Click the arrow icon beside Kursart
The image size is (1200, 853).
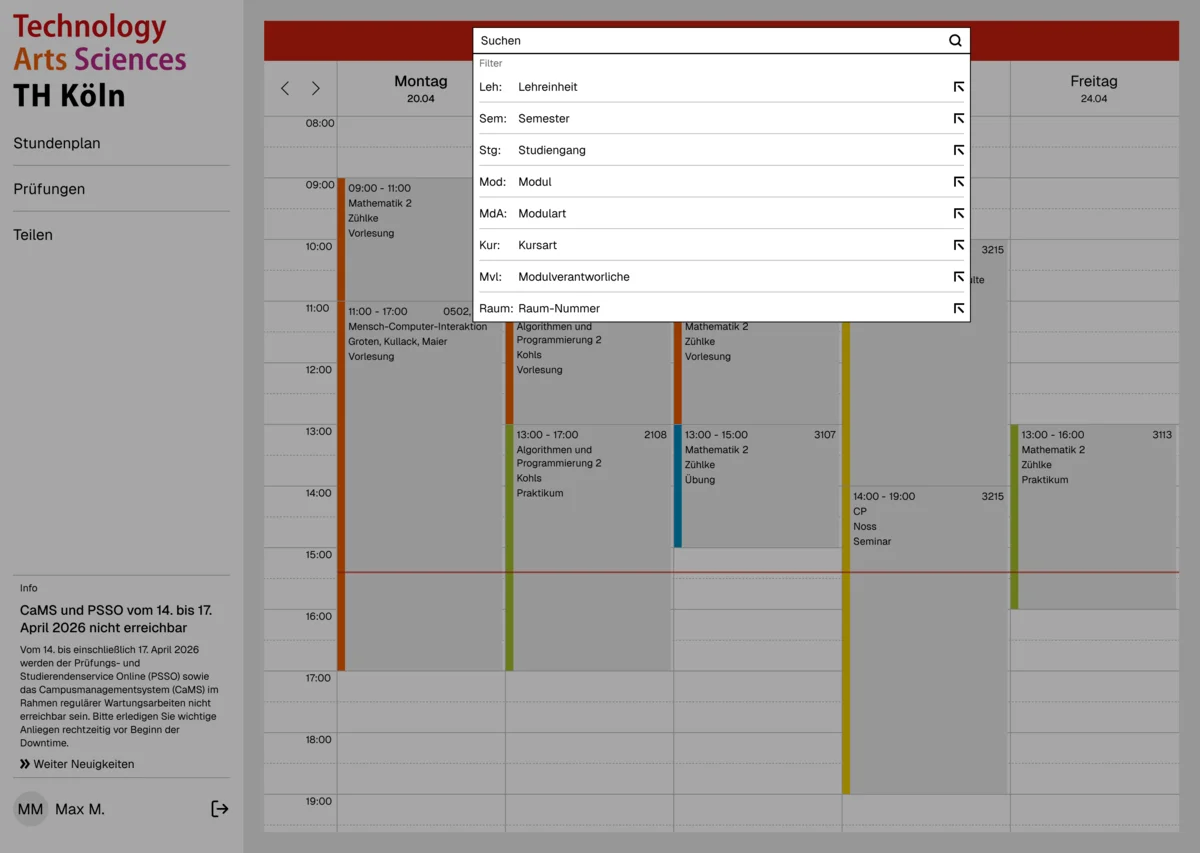958,245
